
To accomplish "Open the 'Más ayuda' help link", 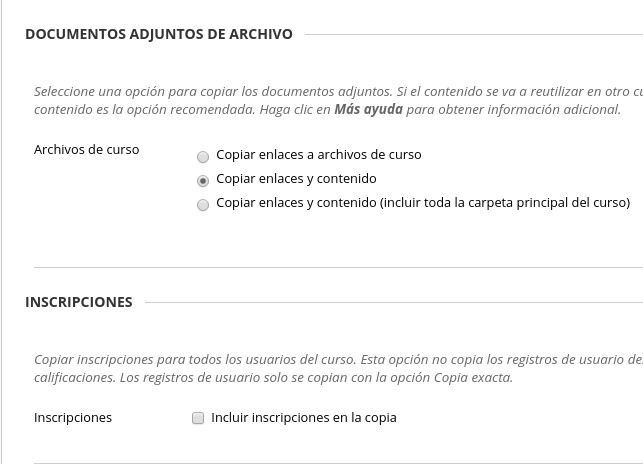I will click(x=368, y=110).
